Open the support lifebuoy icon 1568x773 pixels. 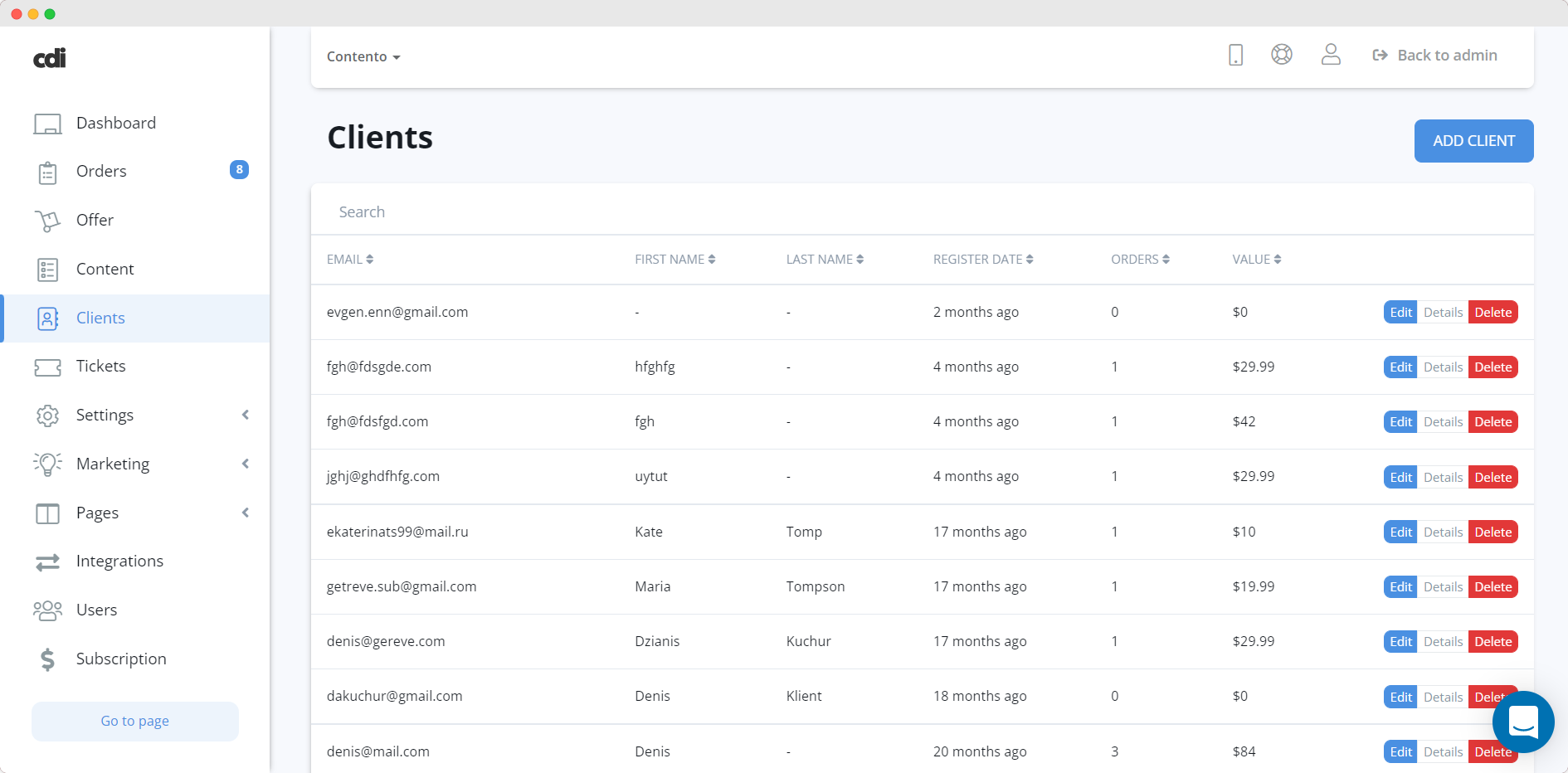(x=1282, y=55)
